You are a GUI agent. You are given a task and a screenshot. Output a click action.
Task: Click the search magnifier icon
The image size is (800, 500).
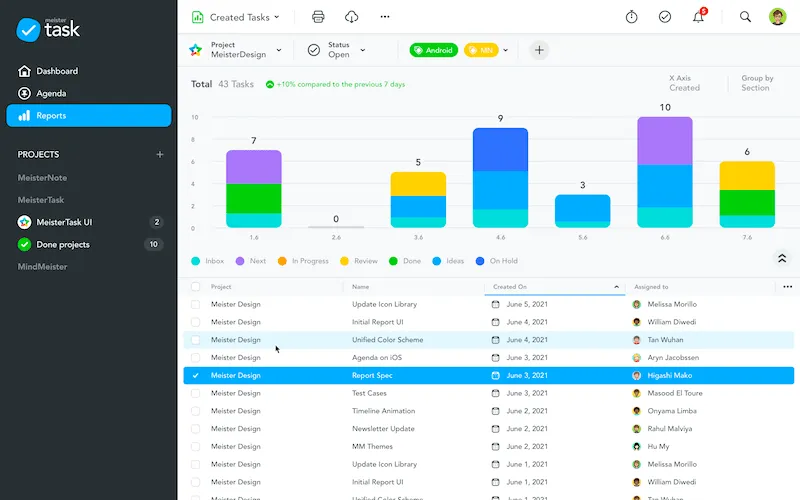745,17
